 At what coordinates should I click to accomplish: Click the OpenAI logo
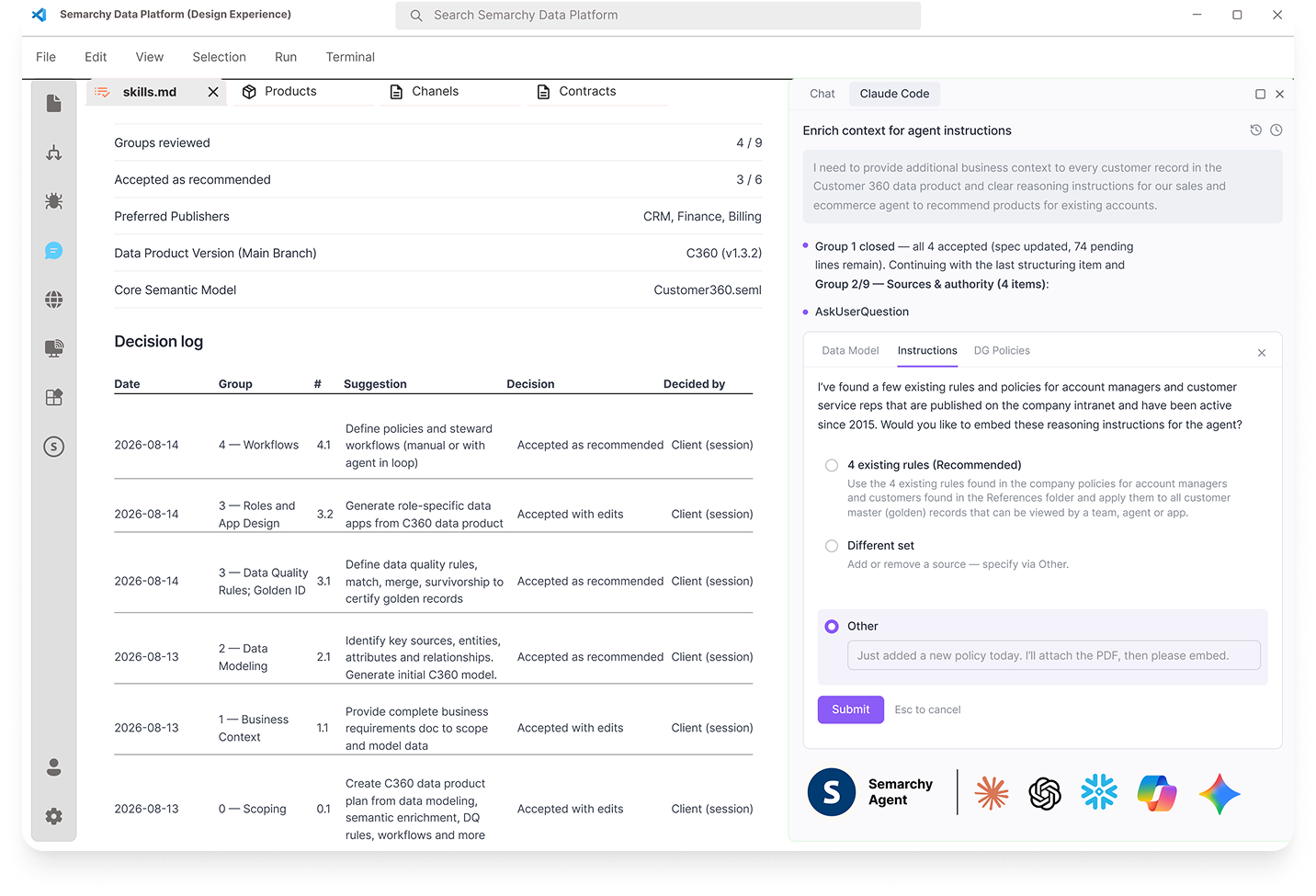1045,792
